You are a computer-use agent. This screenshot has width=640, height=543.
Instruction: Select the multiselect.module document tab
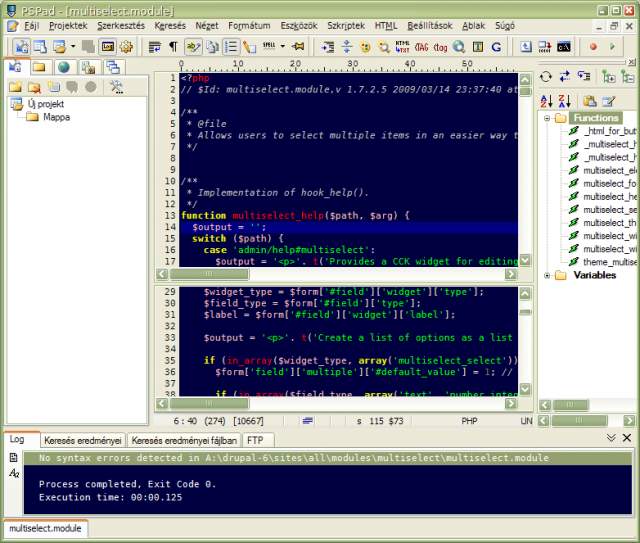pos(45,528)
